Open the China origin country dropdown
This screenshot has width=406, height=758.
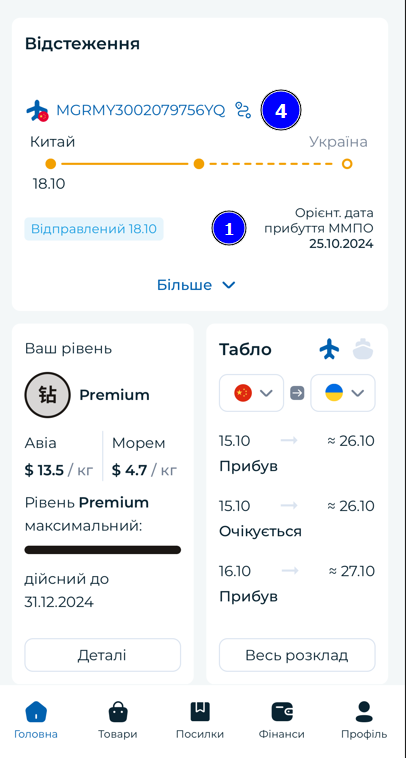pyautogui.click(x=251, y=393)
